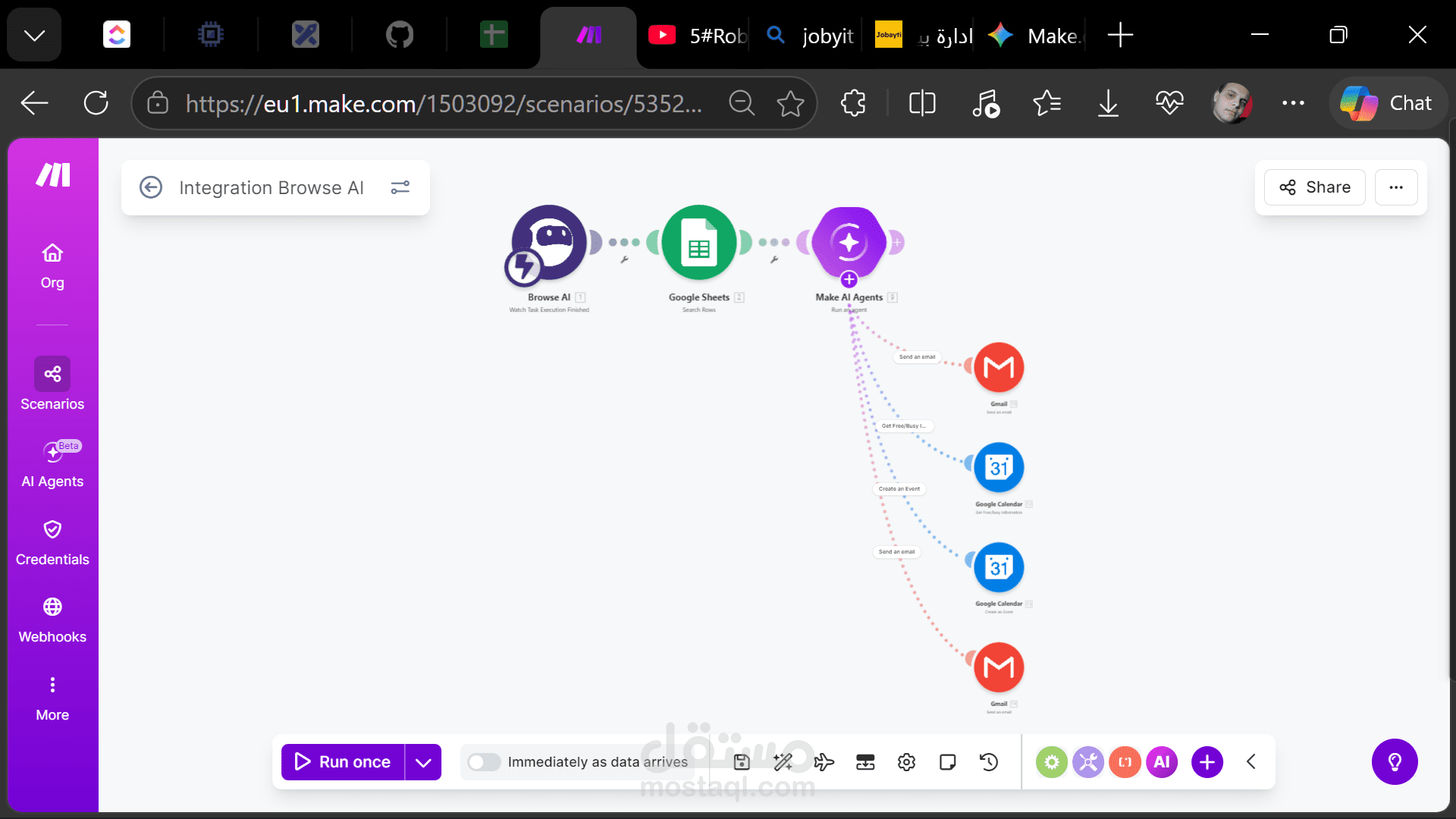Save the scenario with the disk icon
Screen dimensions: 1456x819
pos(742,762)
